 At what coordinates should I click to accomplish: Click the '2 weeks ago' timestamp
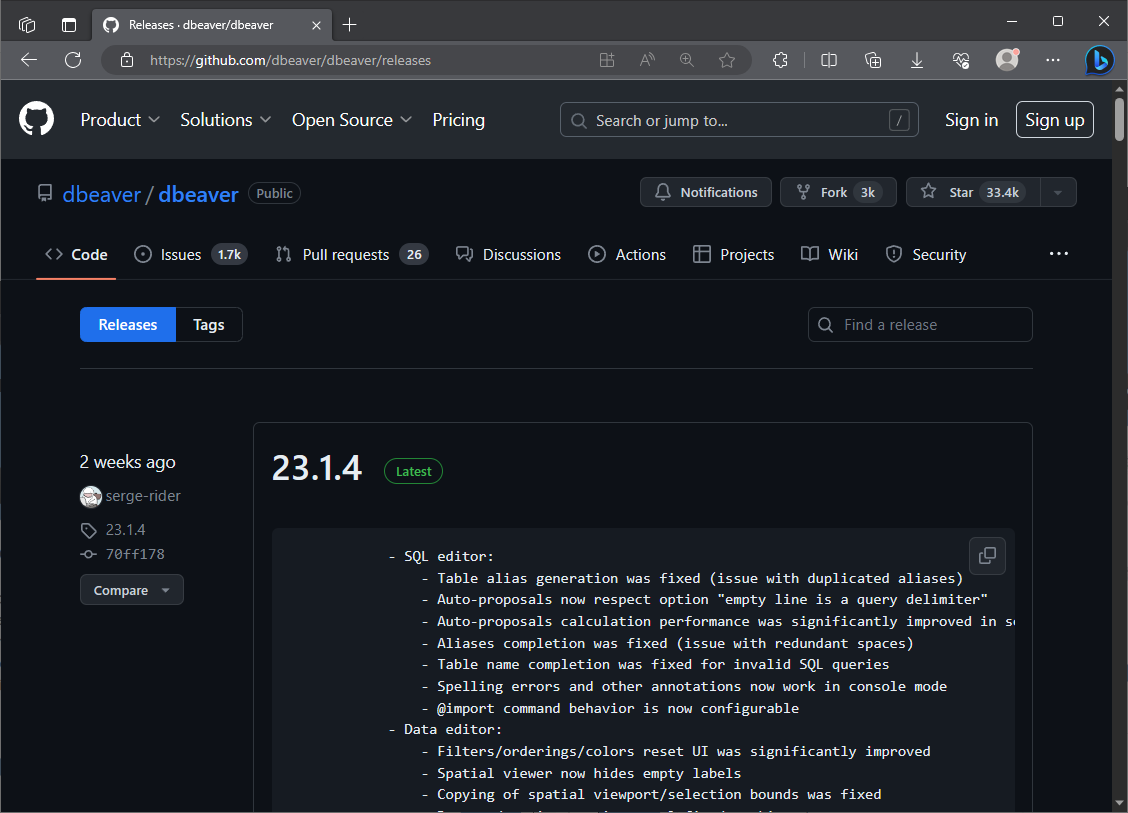coord(127,462)
